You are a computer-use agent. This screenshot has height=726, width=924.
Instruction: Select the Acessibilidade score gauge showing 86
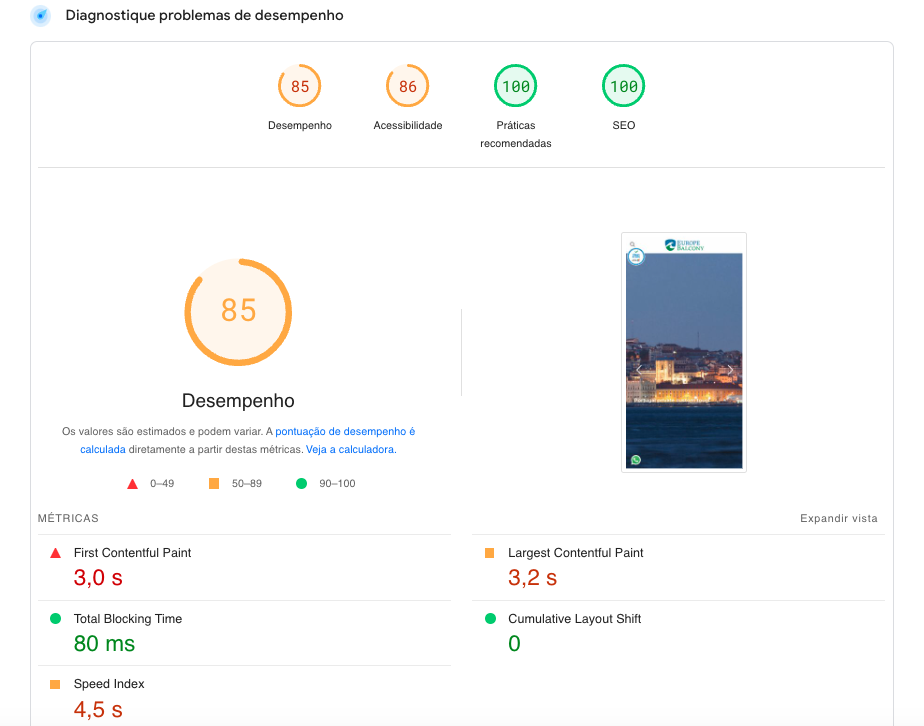coord(408,87)
